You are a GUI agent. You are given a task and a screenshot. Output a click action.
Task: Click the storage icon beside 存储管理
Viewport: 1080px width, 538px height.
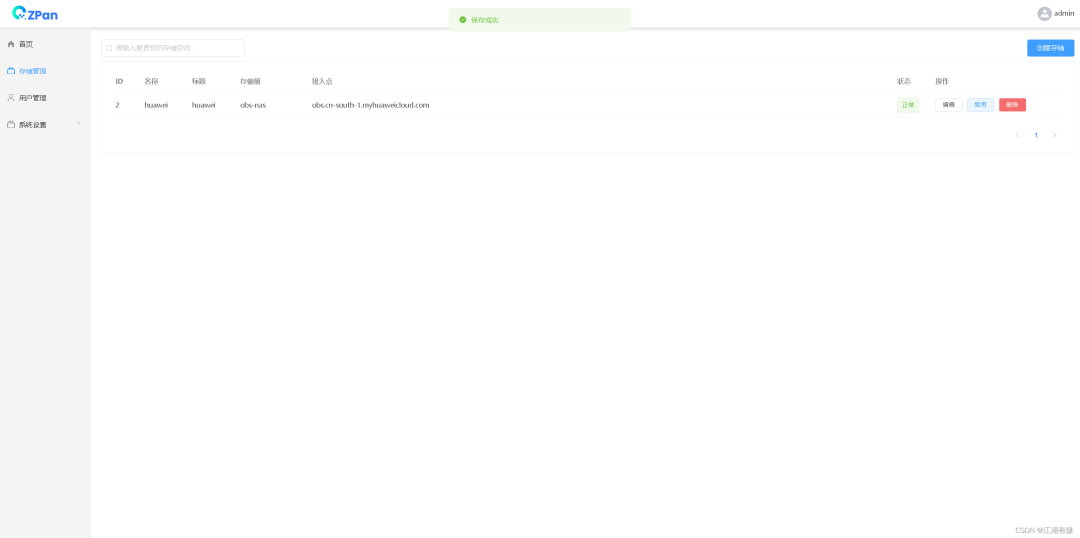(11, 71)
